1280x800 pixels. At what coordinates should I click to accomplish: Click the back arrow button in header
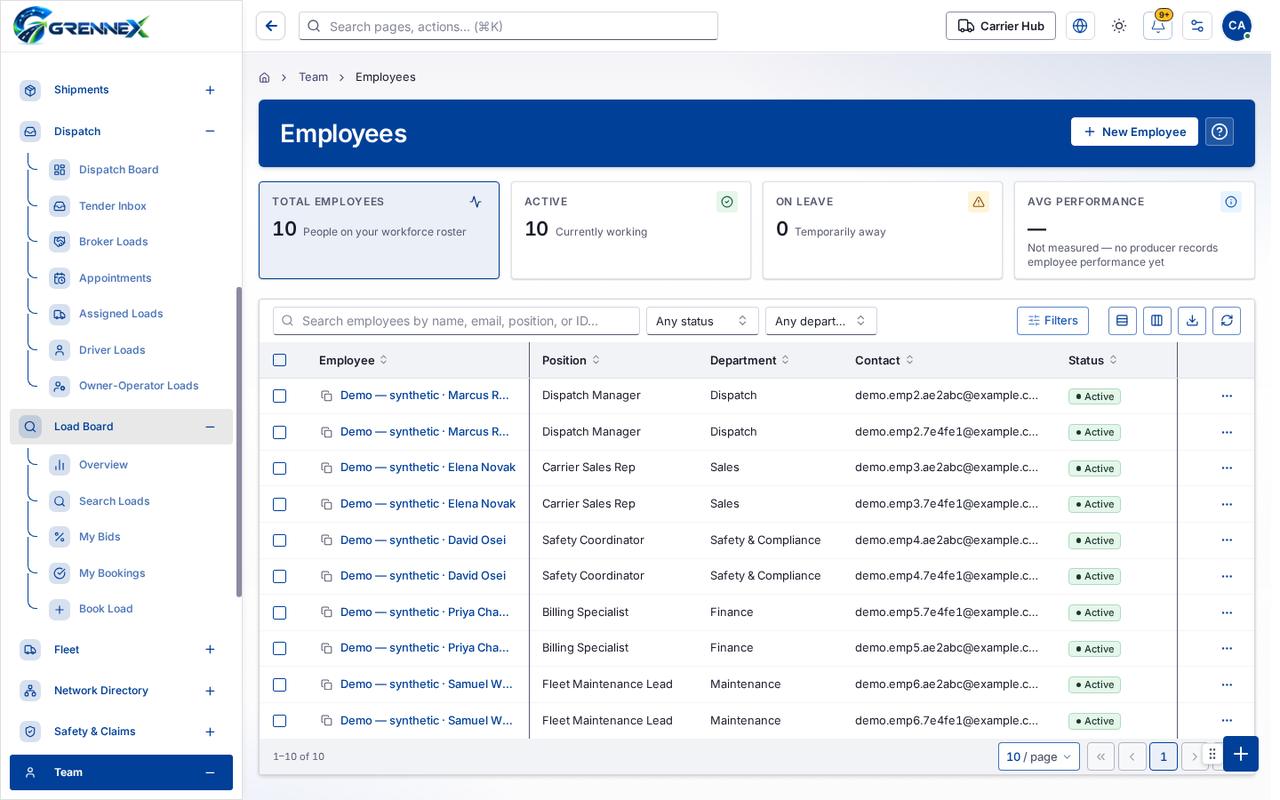271,26
